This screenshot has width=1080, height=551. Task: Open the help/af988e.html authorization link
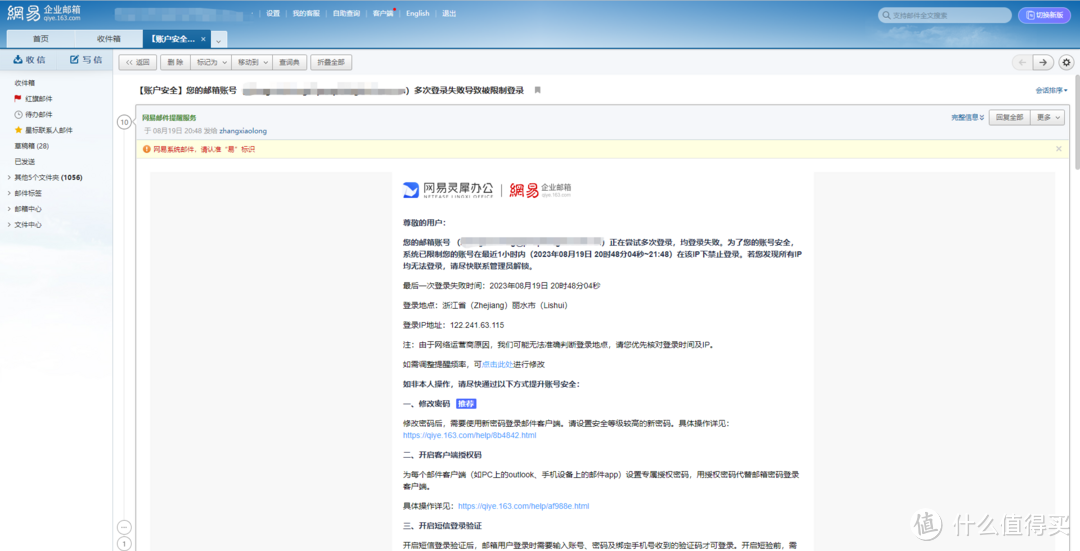(x=523, y=506)
